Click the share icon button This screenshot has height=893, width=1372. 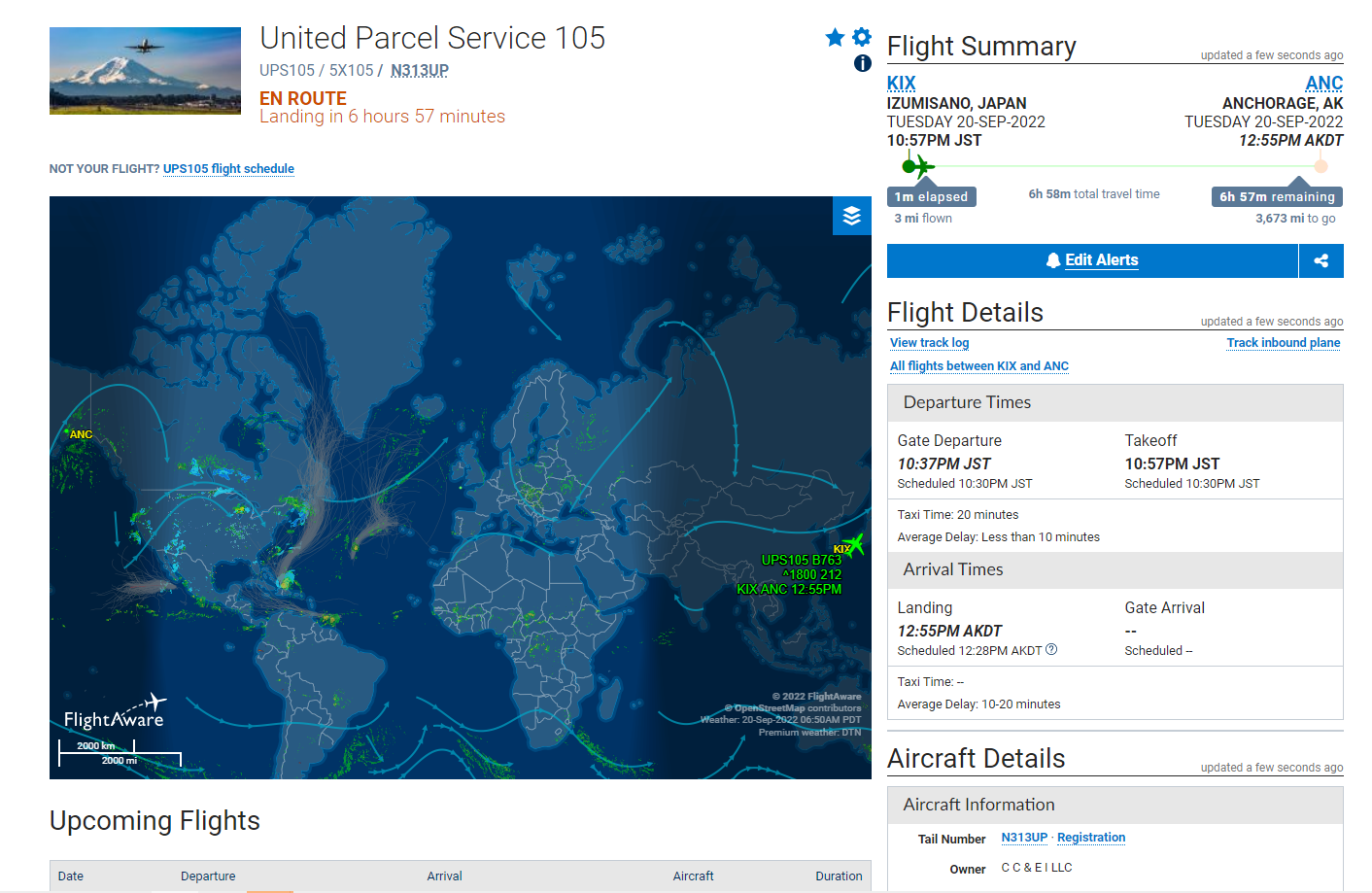1321,260
